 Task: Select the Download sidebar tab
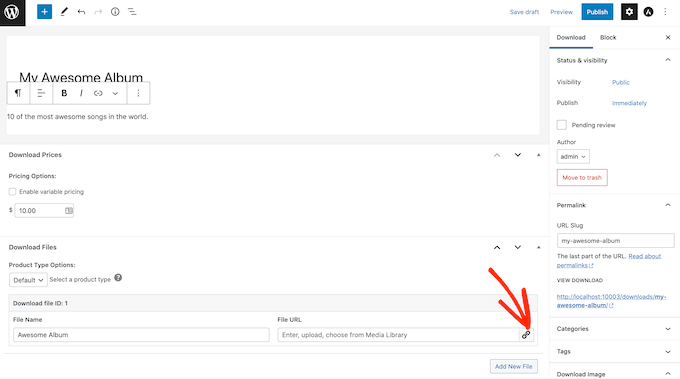click(x=571, y=37)
